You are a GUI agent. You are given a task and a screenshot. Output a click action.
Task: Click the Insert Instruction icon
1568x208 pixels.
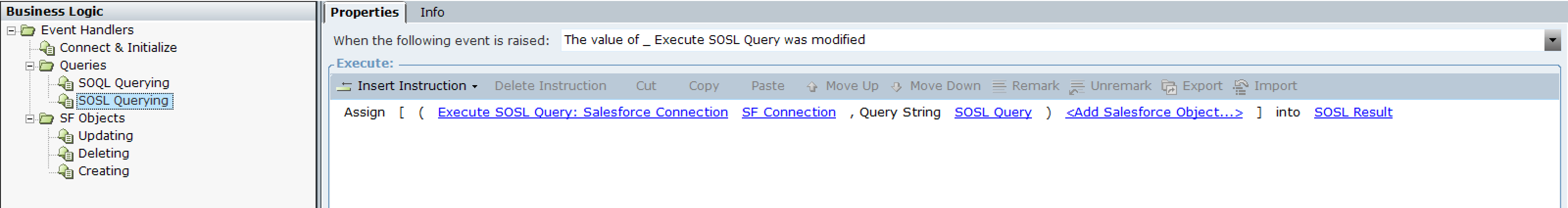click(x=344, y=86)
